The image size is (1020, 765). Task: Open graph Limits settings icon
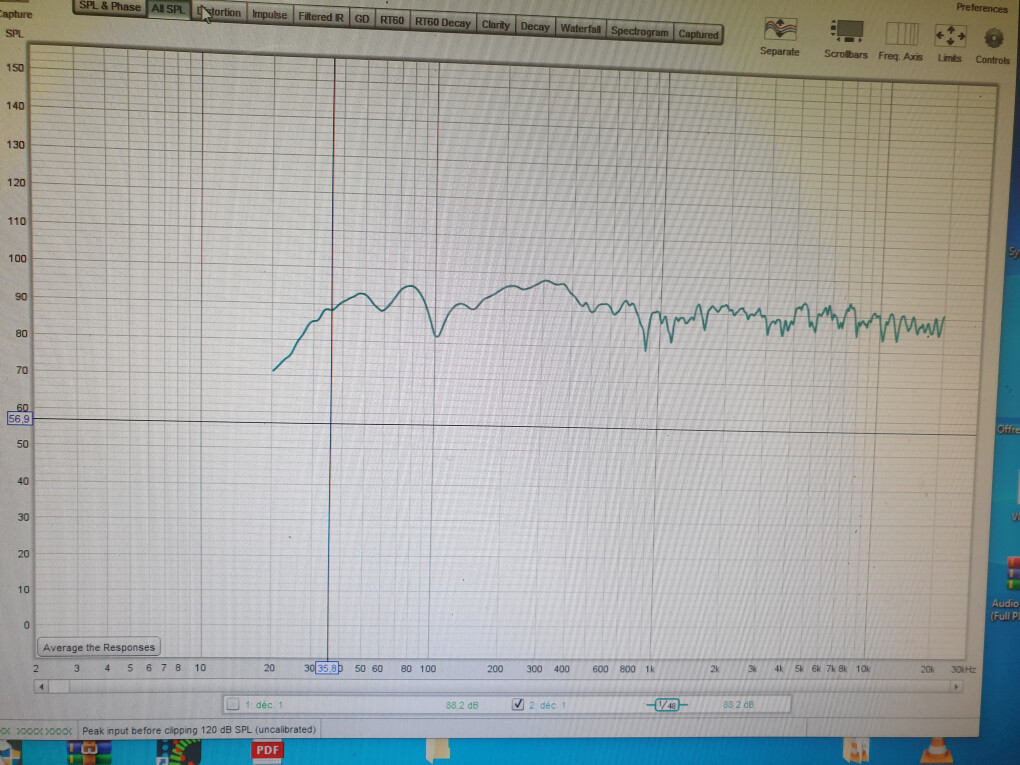point(950,36)
